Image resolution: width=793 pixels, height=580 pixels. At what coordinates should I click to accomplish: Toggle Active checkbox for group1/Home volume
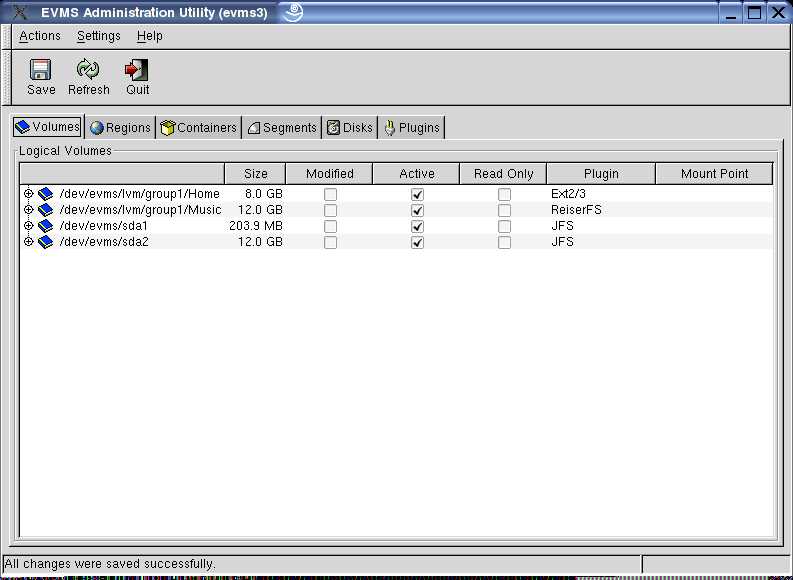click(x=417, y=194)
